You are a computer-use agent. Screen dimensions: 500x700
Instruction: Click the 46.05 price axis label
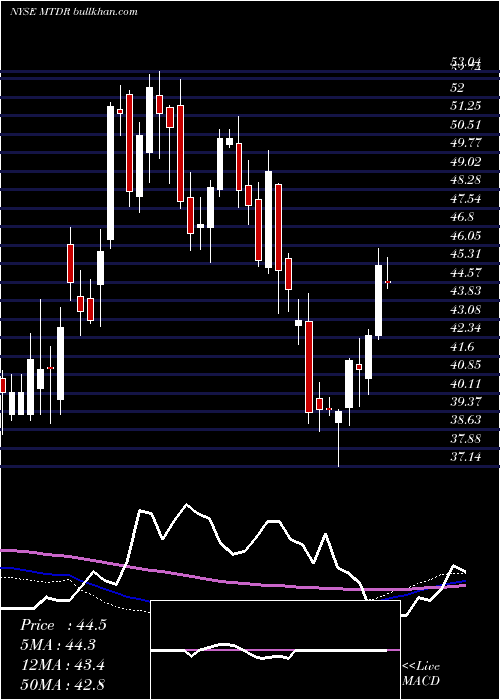point(466,236)
